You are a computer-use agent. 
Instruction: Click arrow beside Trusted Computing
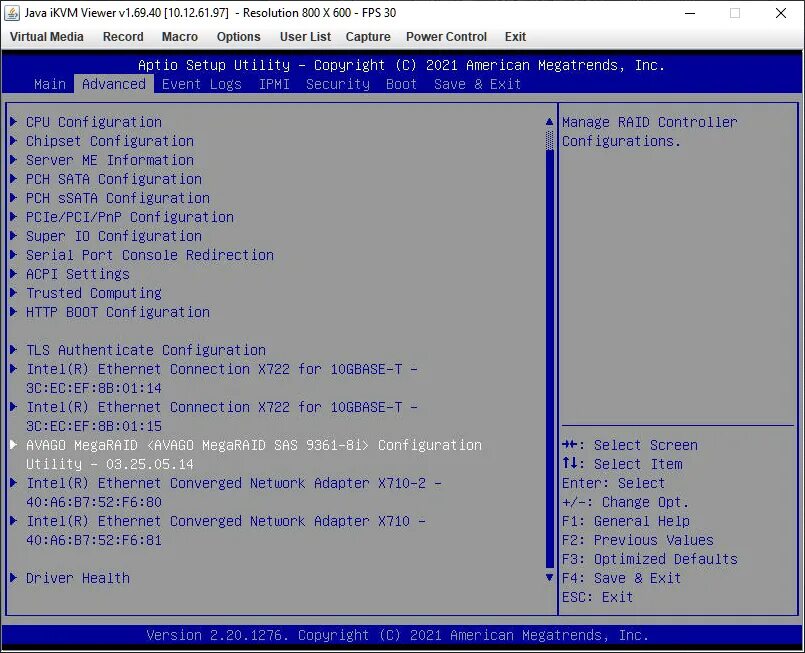14,293
